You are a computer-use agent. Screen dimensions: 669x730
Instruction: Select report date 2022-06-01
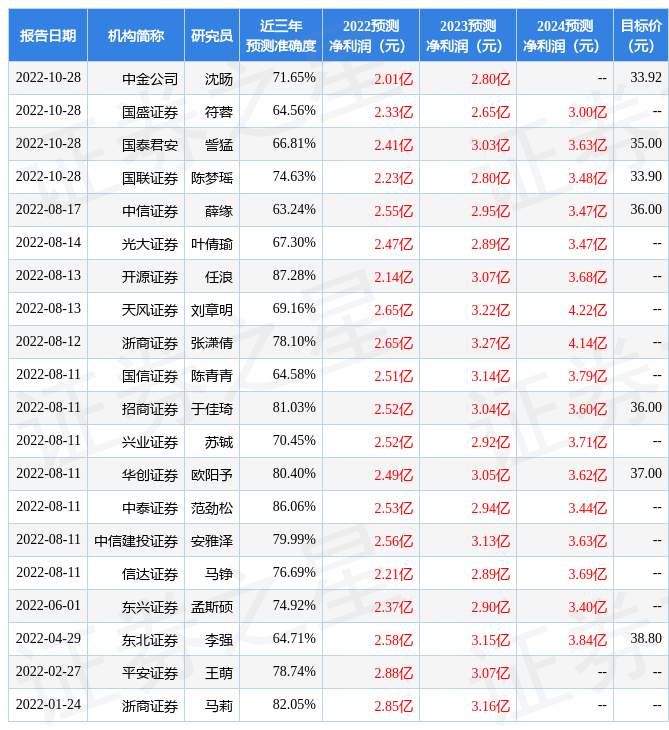pyautogui.click(x=48, y=605)
